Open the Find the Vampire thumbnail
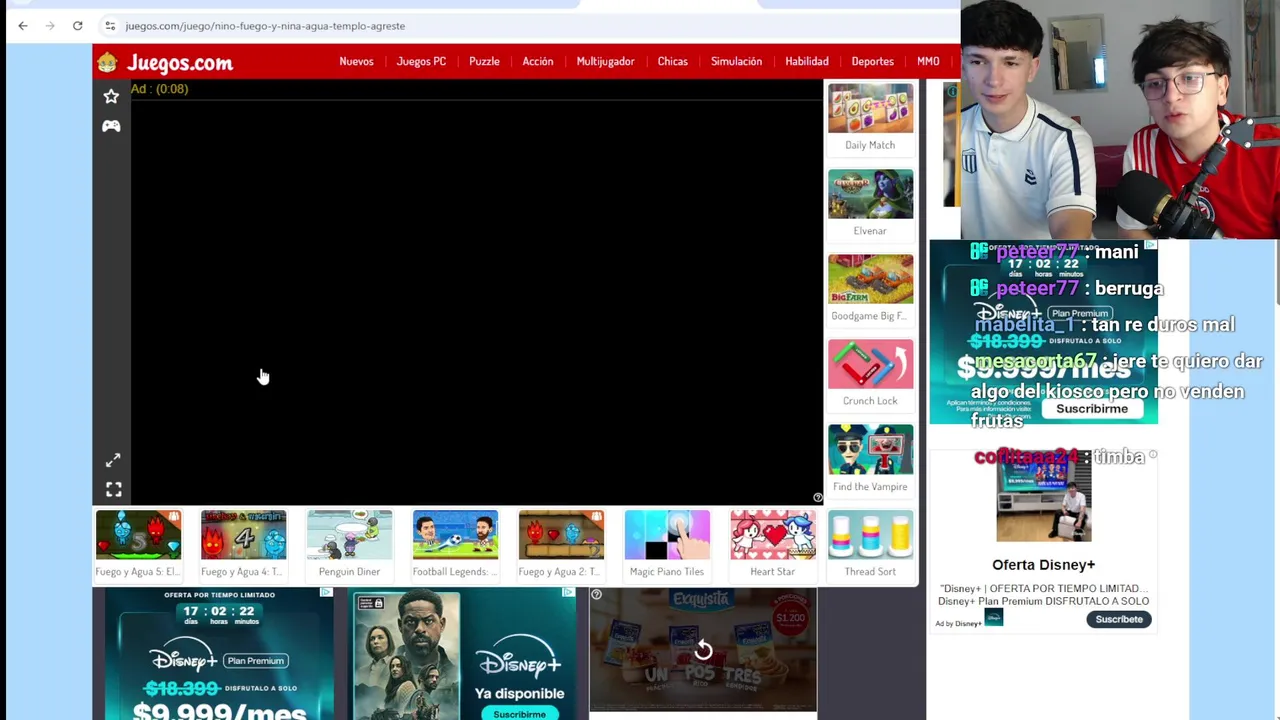 coord(870,449)
